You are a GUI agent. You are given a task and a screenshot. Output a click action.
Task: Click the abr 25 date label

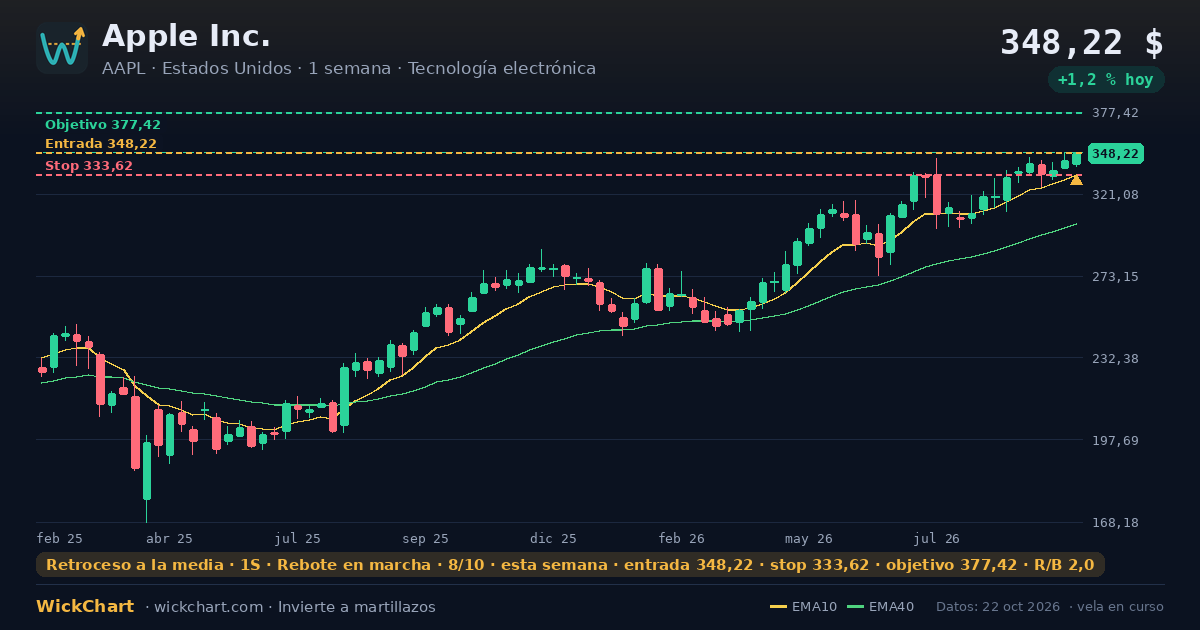click(170, 538)
